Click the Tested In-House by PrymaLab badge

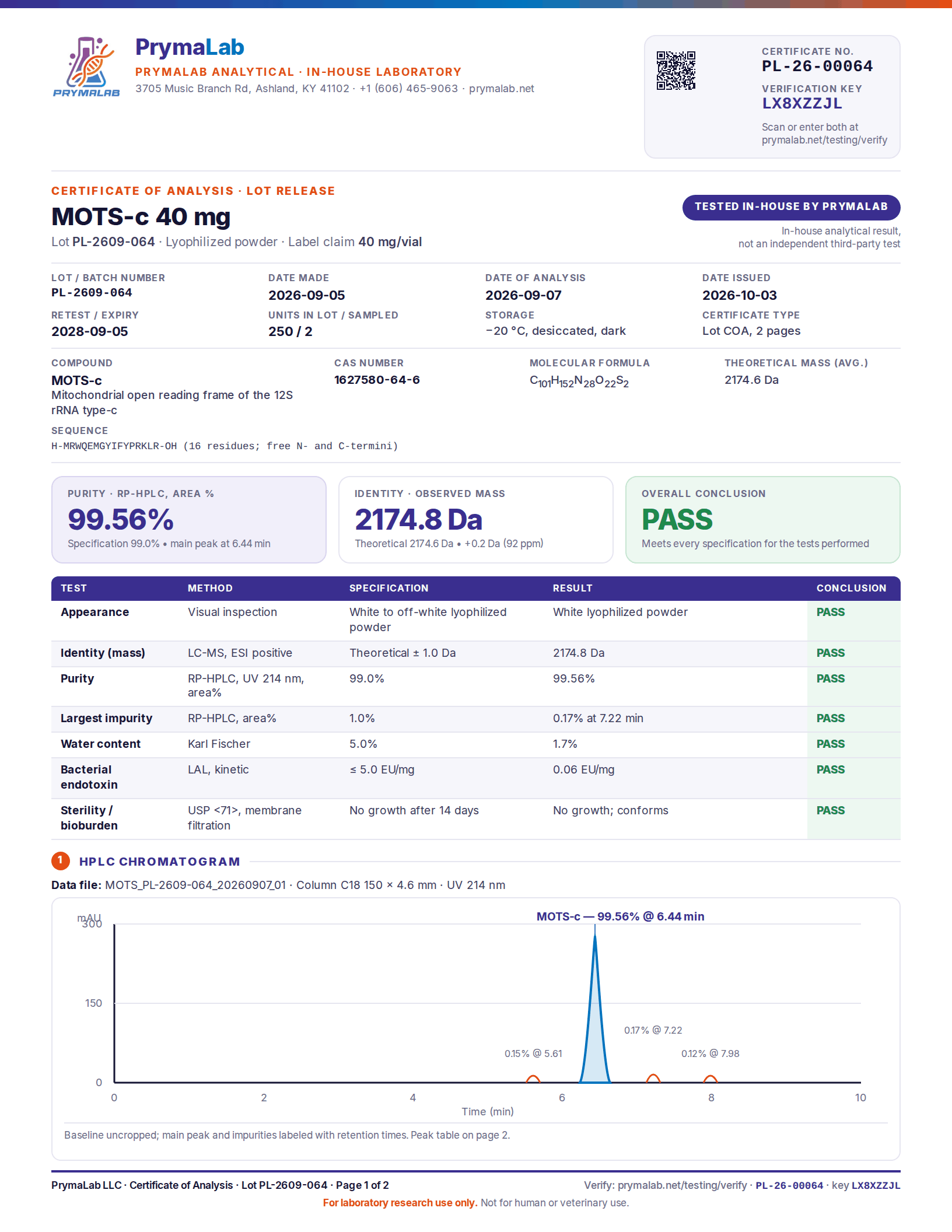tap(791, 207)
